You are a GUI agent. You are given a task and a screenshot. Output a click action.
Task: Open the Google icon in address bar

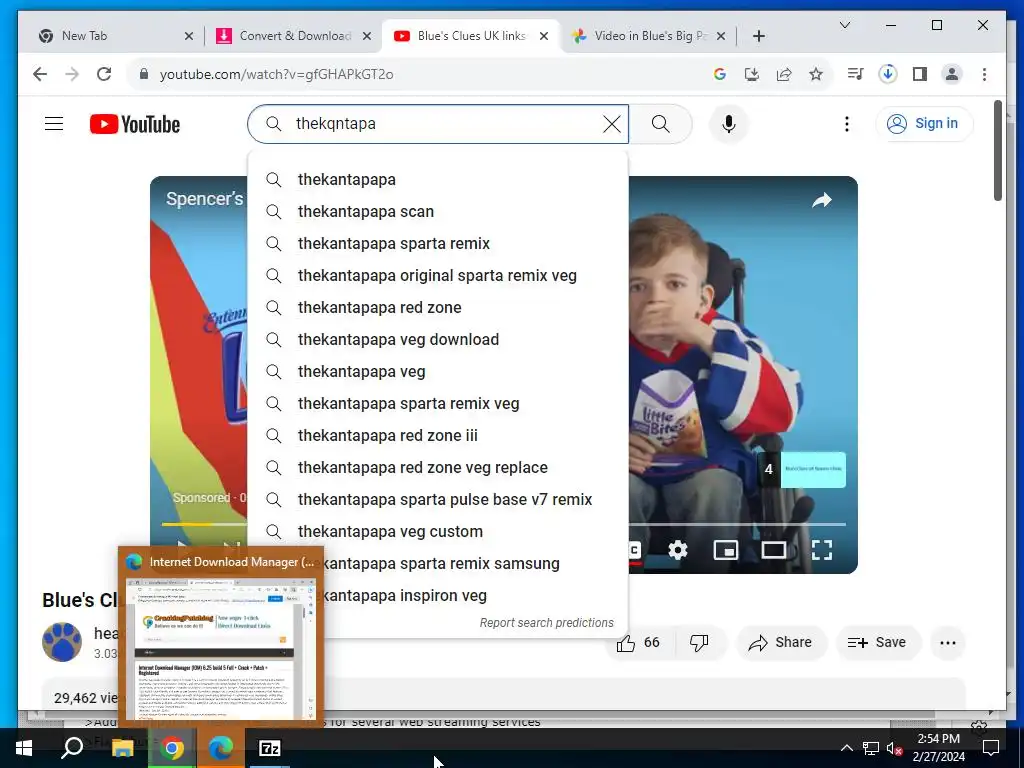720,74
